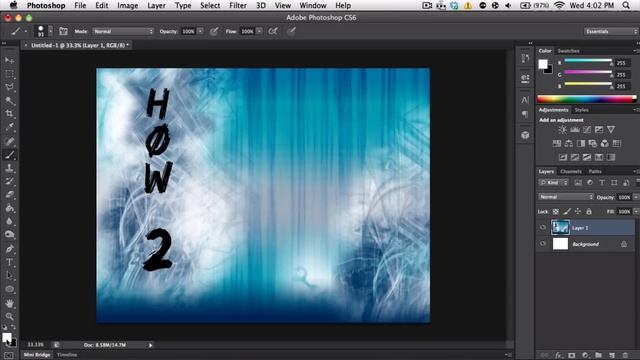Add a Curves adjustment

[587, 130]
